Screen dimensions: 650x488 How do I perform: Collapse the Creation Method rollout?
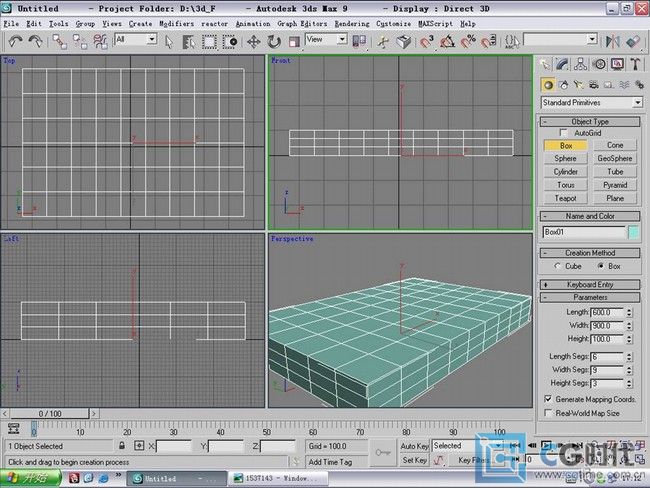point(590,252)
